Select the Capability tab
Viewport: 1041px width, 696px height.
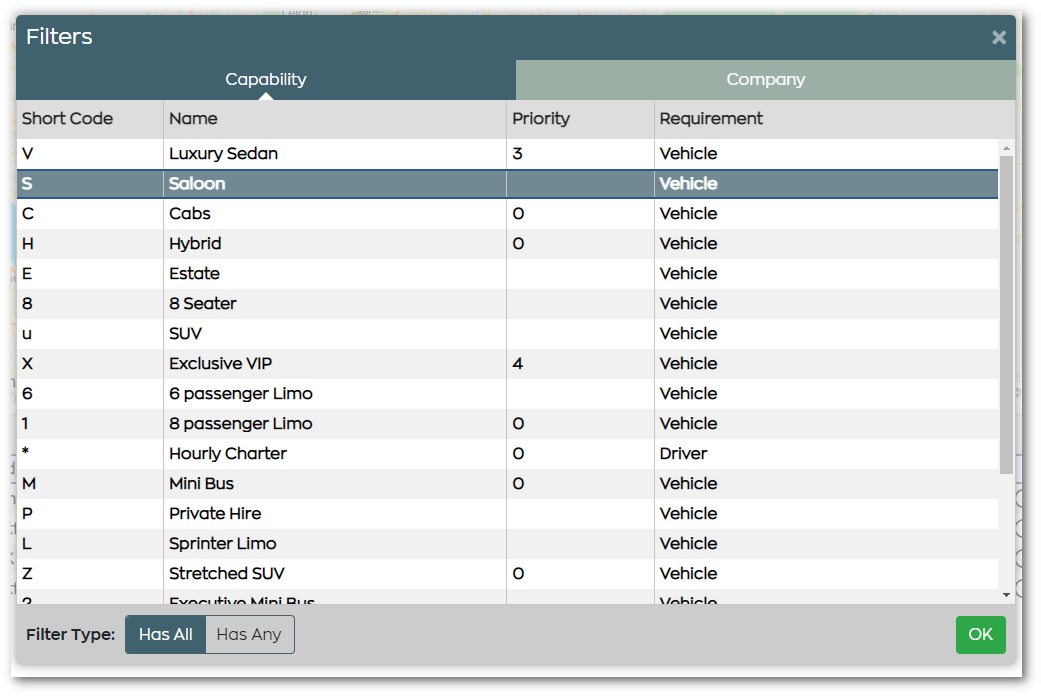[x=266, y=80]
